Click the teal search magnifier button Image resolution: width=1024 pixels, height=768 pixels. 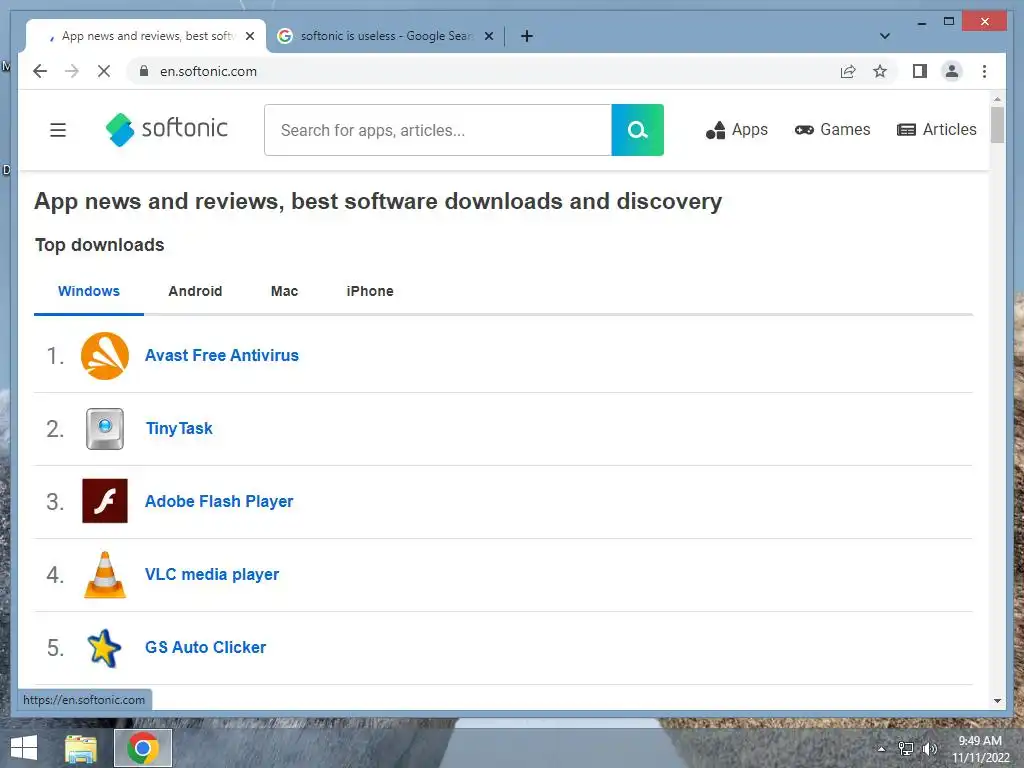(x=637, y=130)
